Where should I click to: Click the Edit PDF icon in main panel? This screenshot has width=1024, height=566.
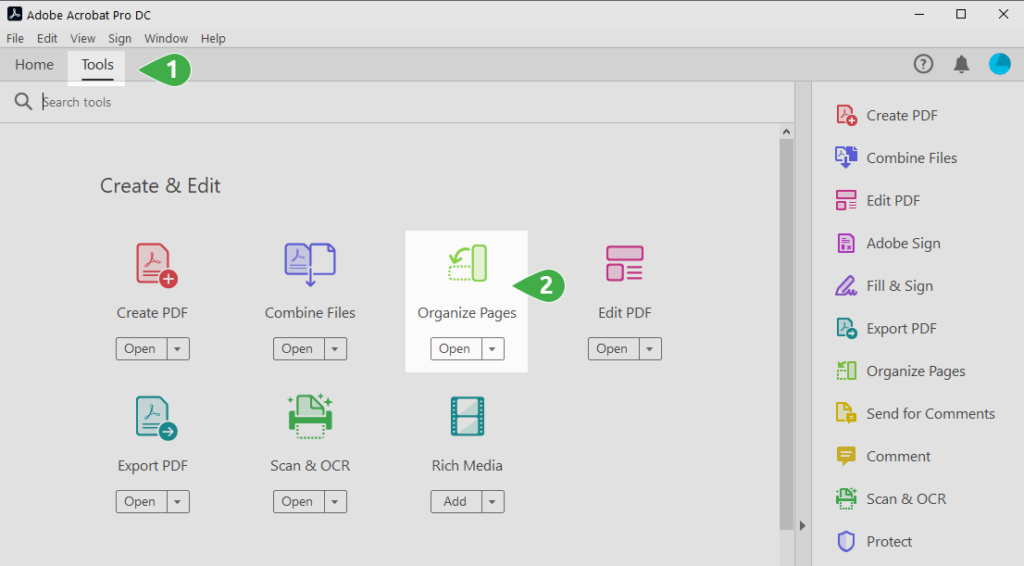(624, 263)
